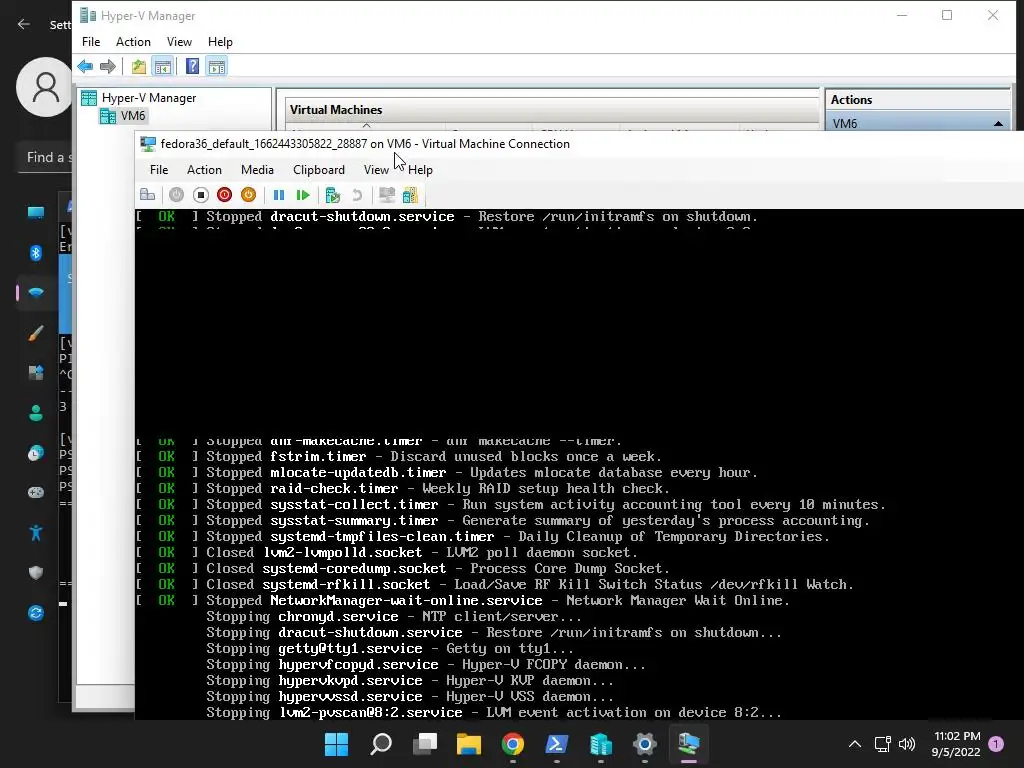This screenshot has height=768, width=1024.
Task: Open Hyper-V Manager toolbar Help icon
Action: [x=192, y=66]
